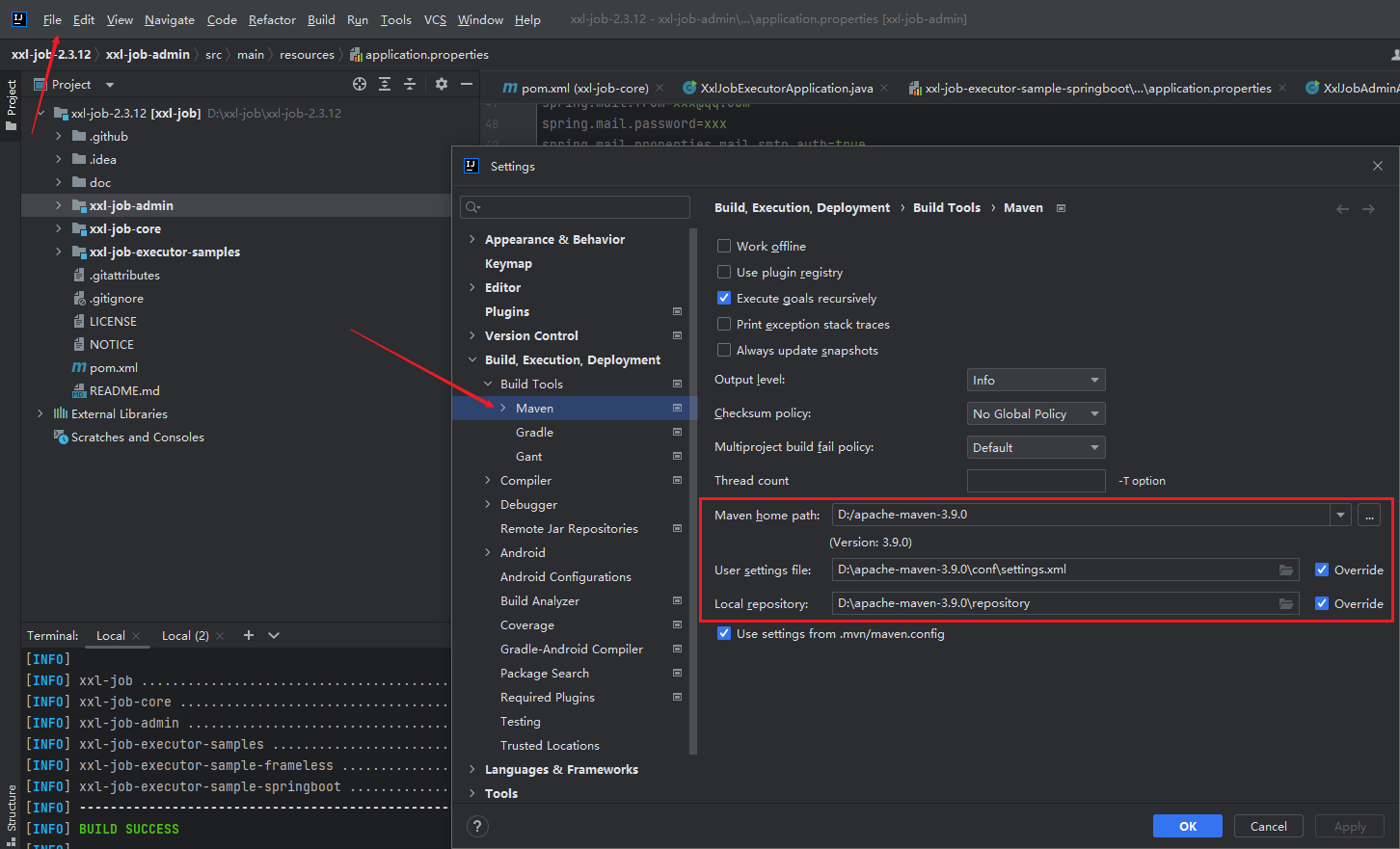Image resolution: width=1400 pixels, height=849 pixels.
Task: Click Cancel in Settings dialog
Action: [x=1269, y=826]
